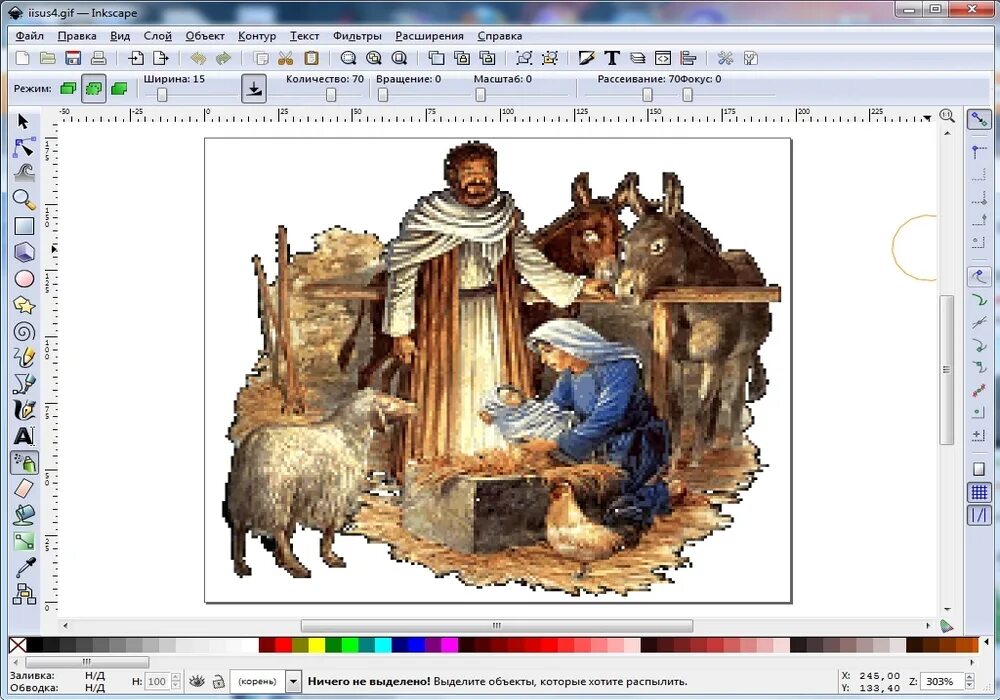The height and width of the screenshot is (700, 1000).
Task: Toggle current layer visibility eye
Action: click(197, 682)
